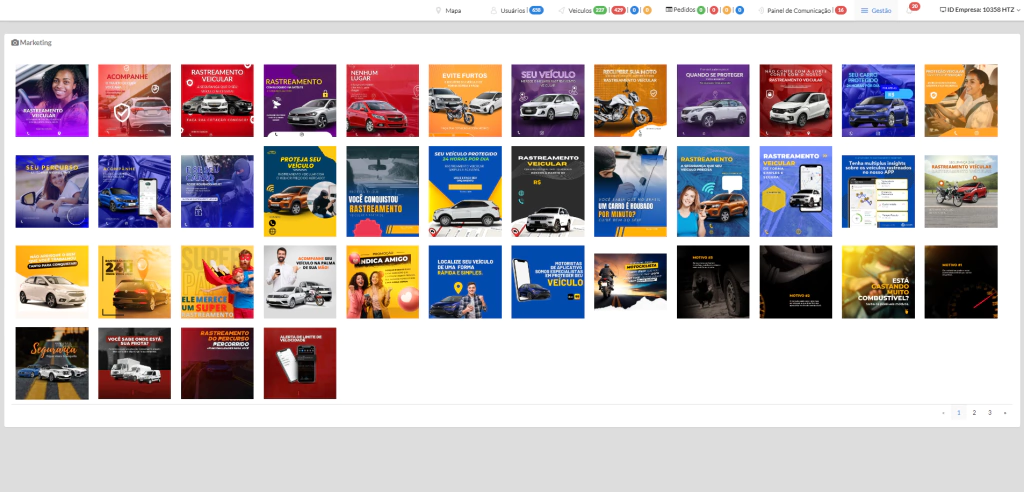Click the blue Usuários count badge
The width and height of the screenshot is (1024, 492).
point(536,10)
